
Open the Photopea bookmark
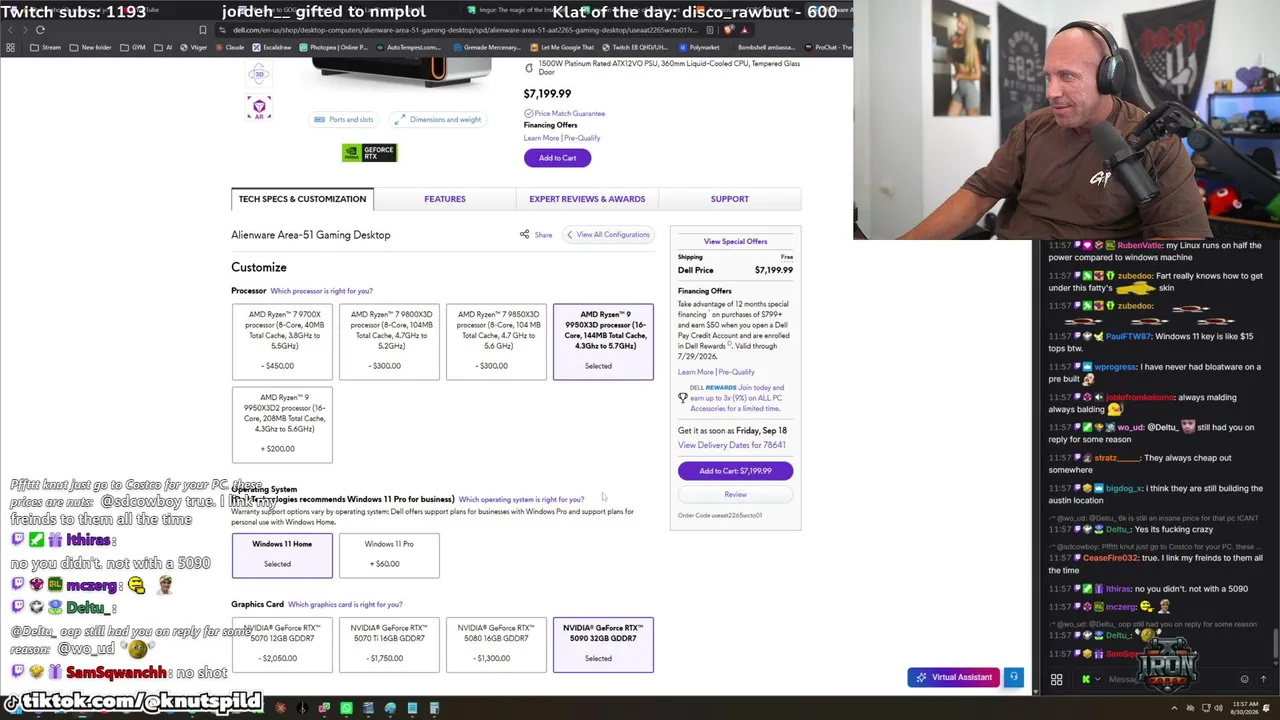(x=333, y=47)
